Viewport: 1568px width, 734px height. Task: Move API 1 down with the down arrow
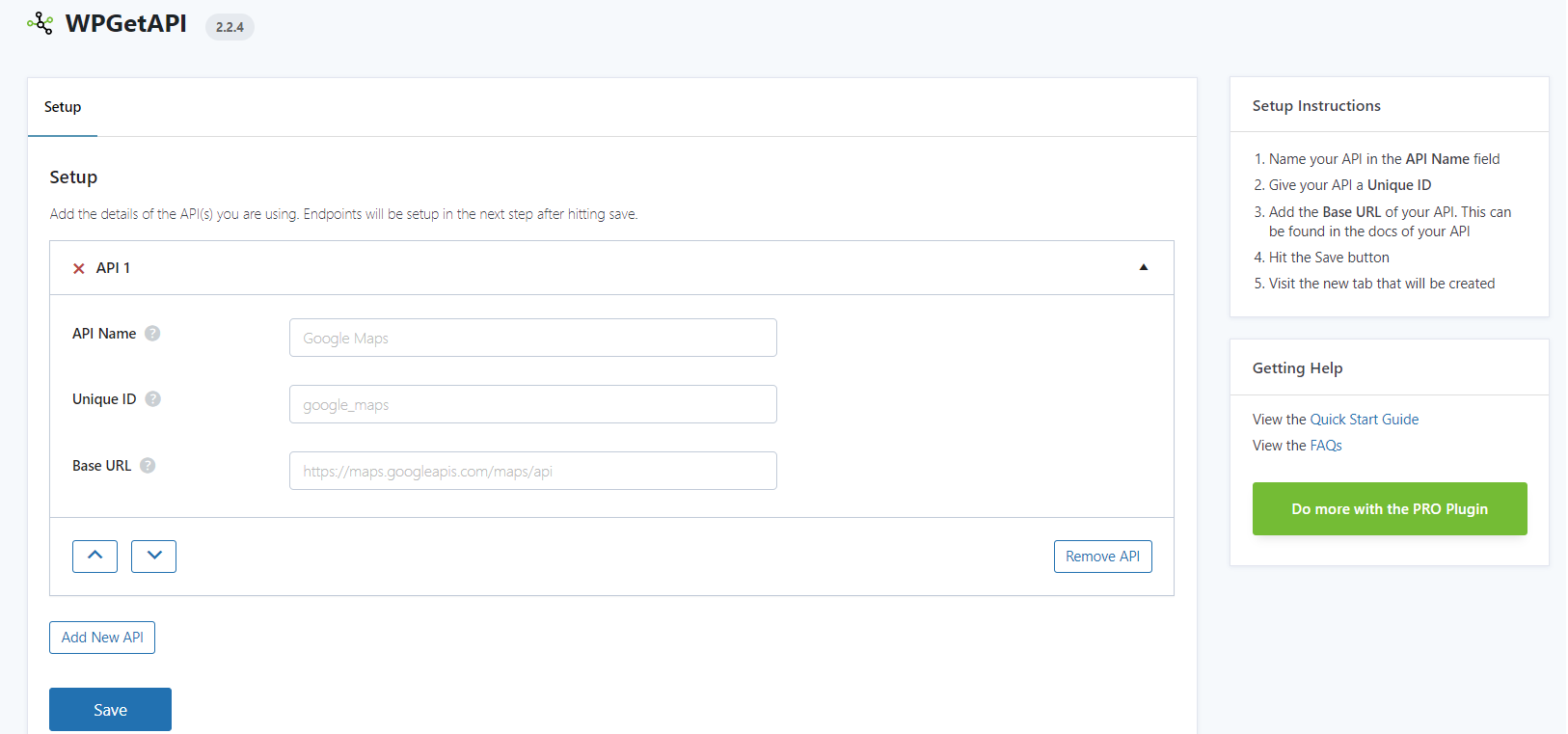[153, 557]
